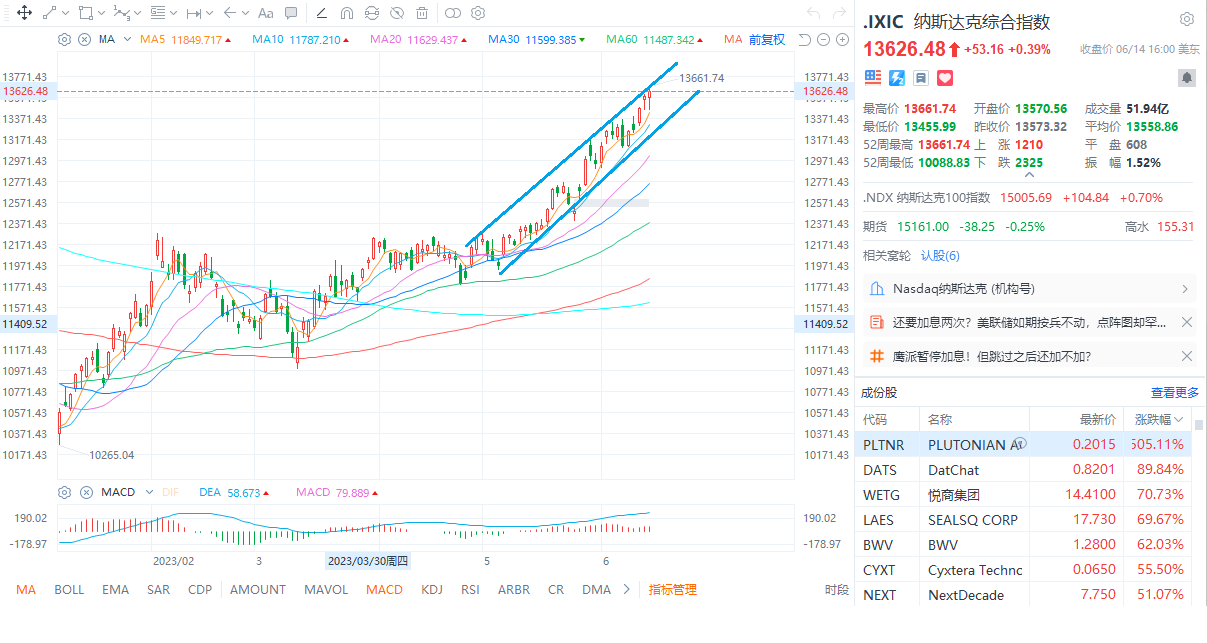
Task: Click the alert bell icon
Action: tap(1186, 77)
